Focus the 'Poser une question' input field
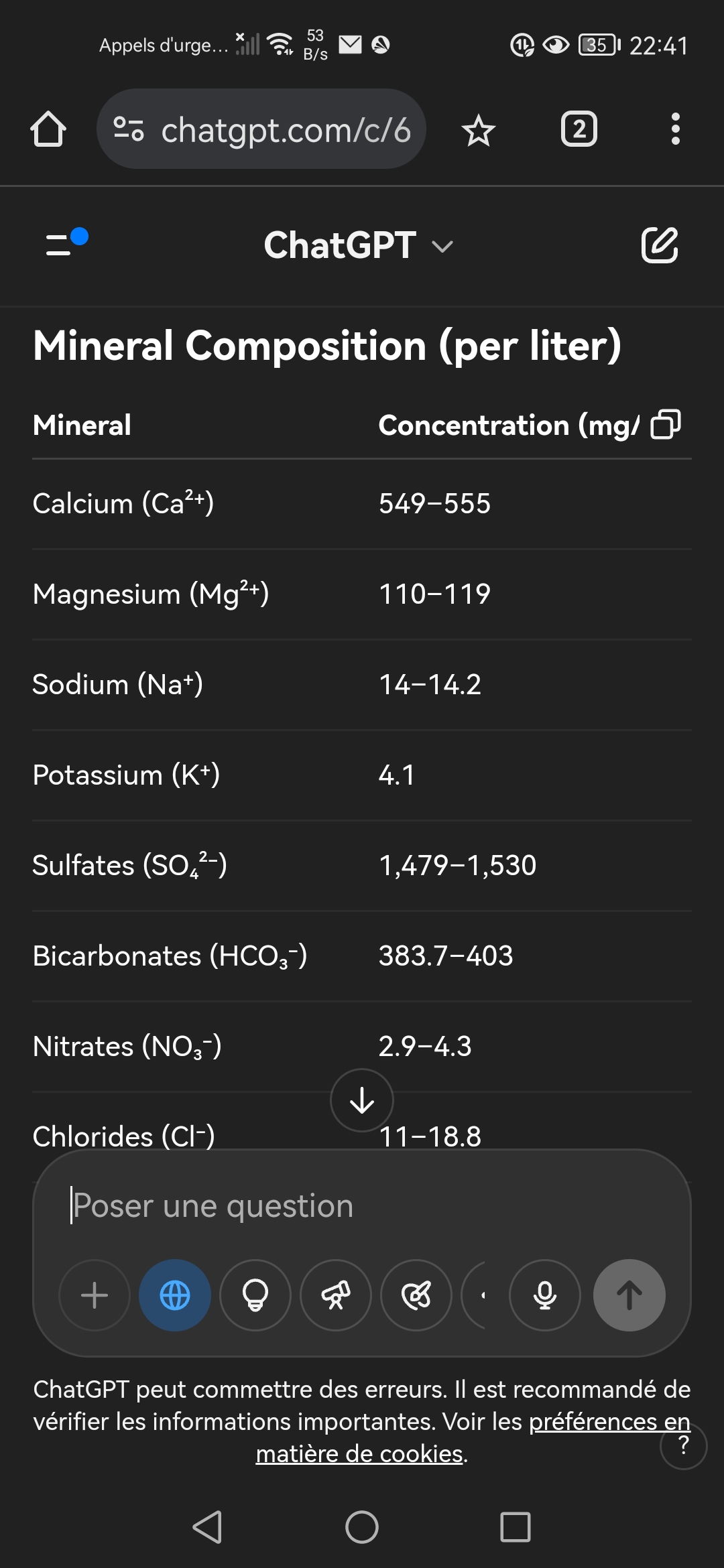Viewport: 724px width, 1568px height. tap(362, 1206)
